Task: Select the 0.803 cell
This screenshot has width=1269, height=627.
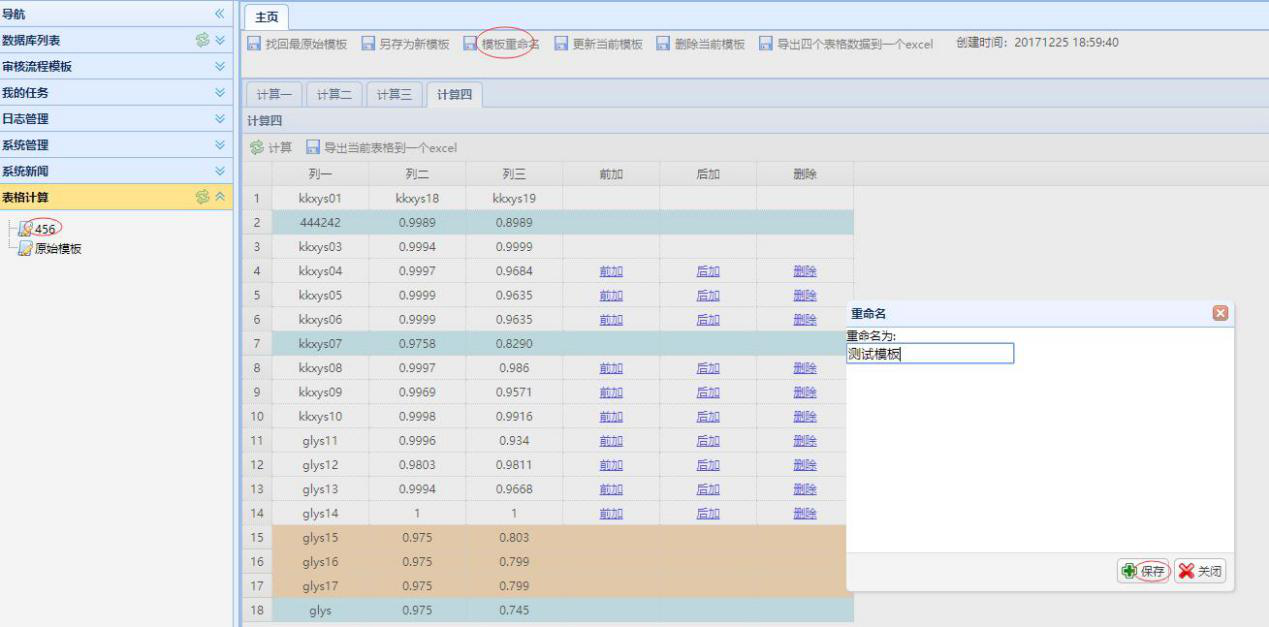Action: coord(514,537)
